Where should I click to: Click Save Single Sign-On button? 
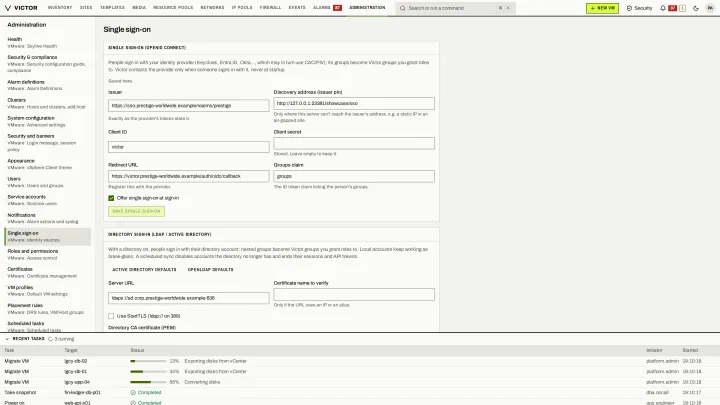pos(136,211)
